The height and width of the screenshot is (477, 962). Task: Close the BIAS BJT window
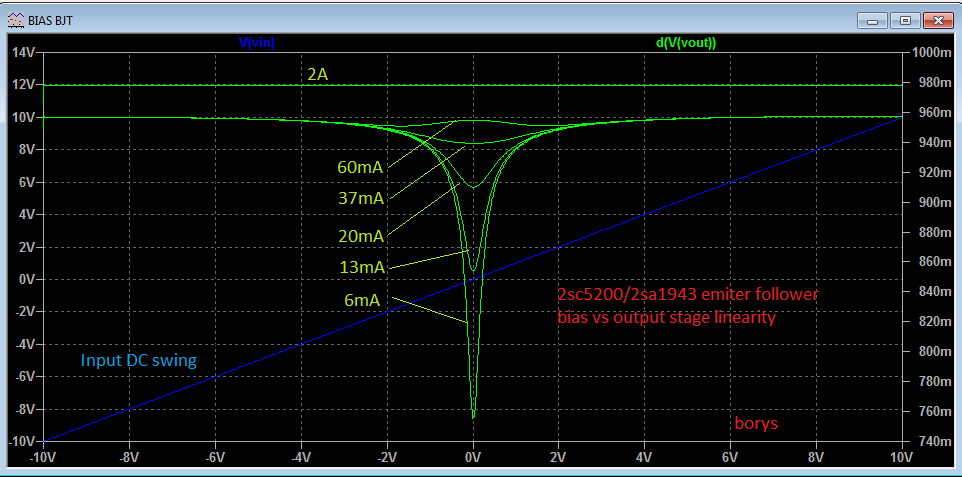tap(937, 20)
